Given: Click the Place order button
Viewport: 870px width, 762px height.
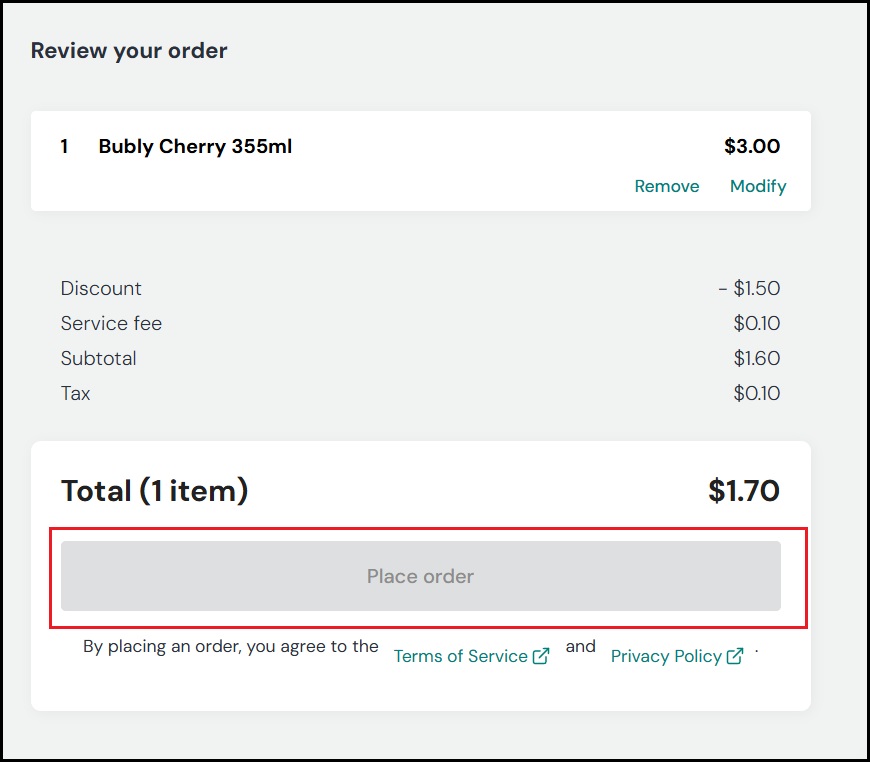Looking at the screenshot, I should (421, 576).
